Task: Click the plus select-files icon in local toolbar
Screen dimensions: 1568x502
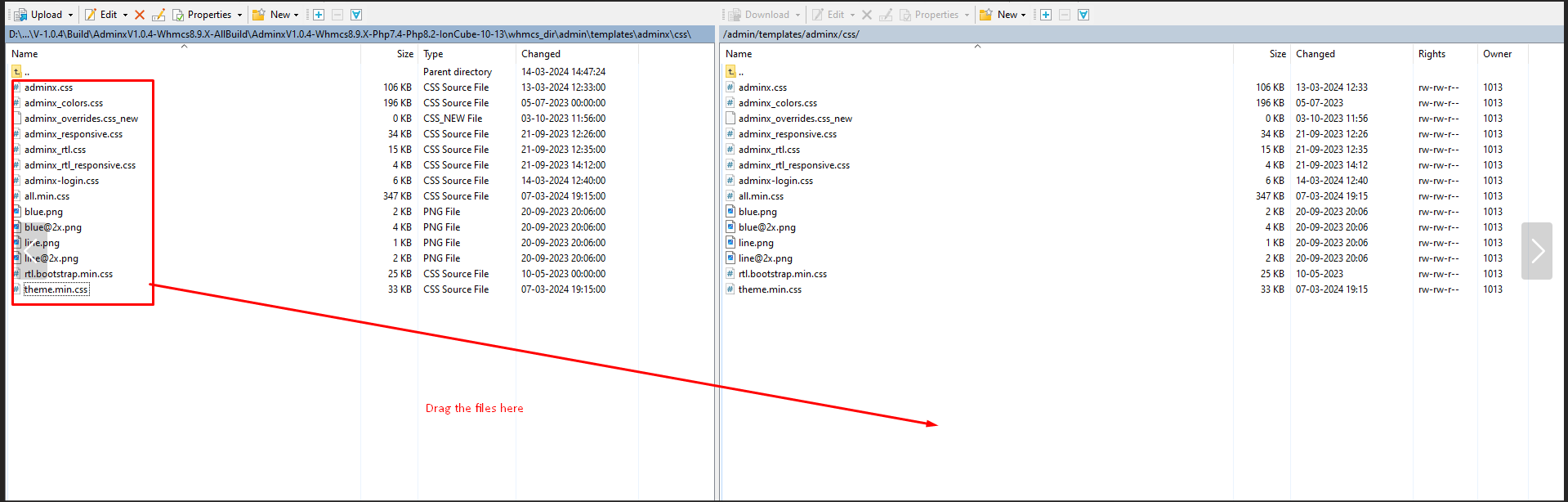Action: (319, 15)
